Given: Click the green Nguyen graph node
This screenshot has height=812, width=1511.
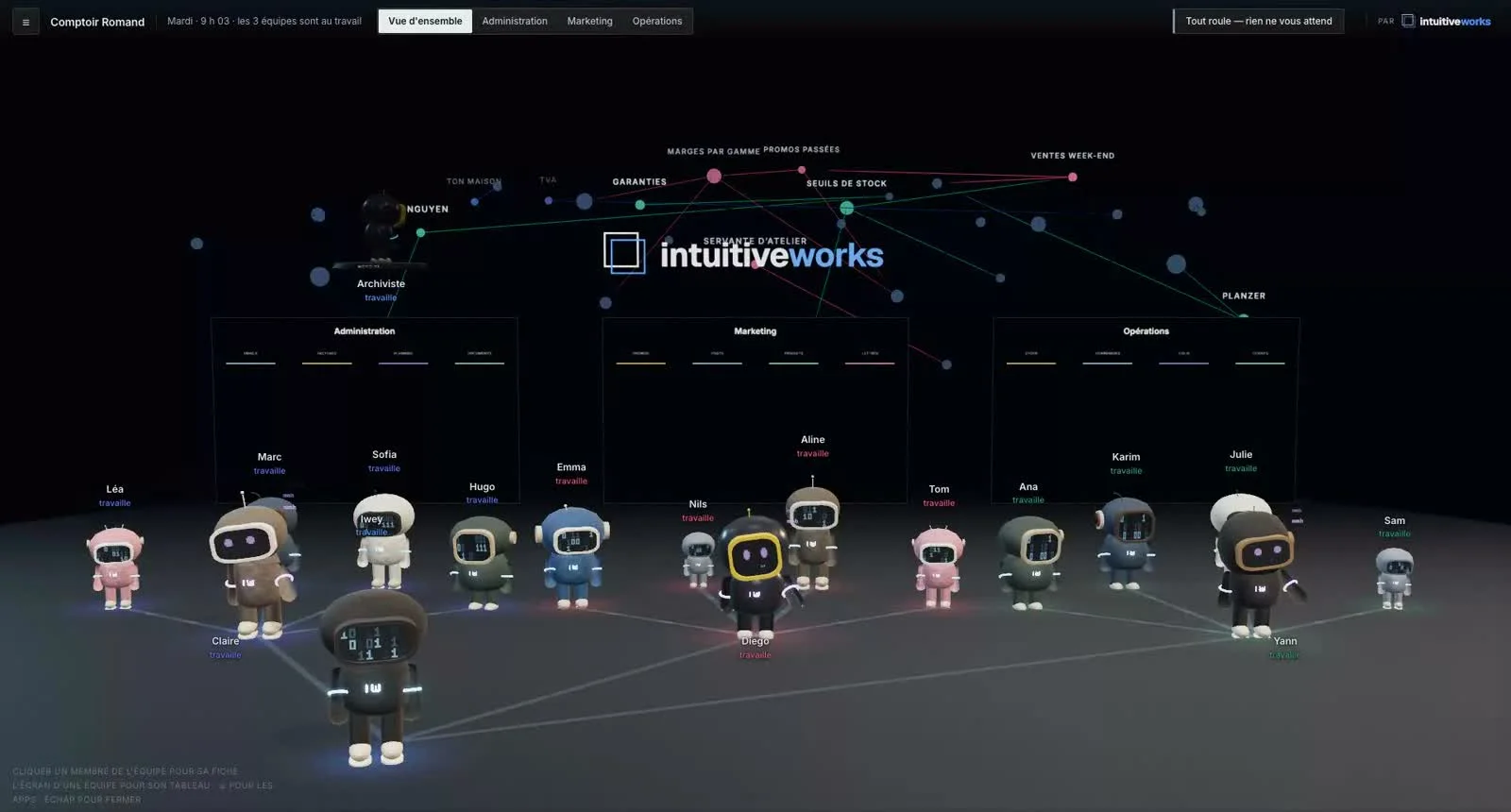Looking at the screenshot, I should [x=421, y=232].
